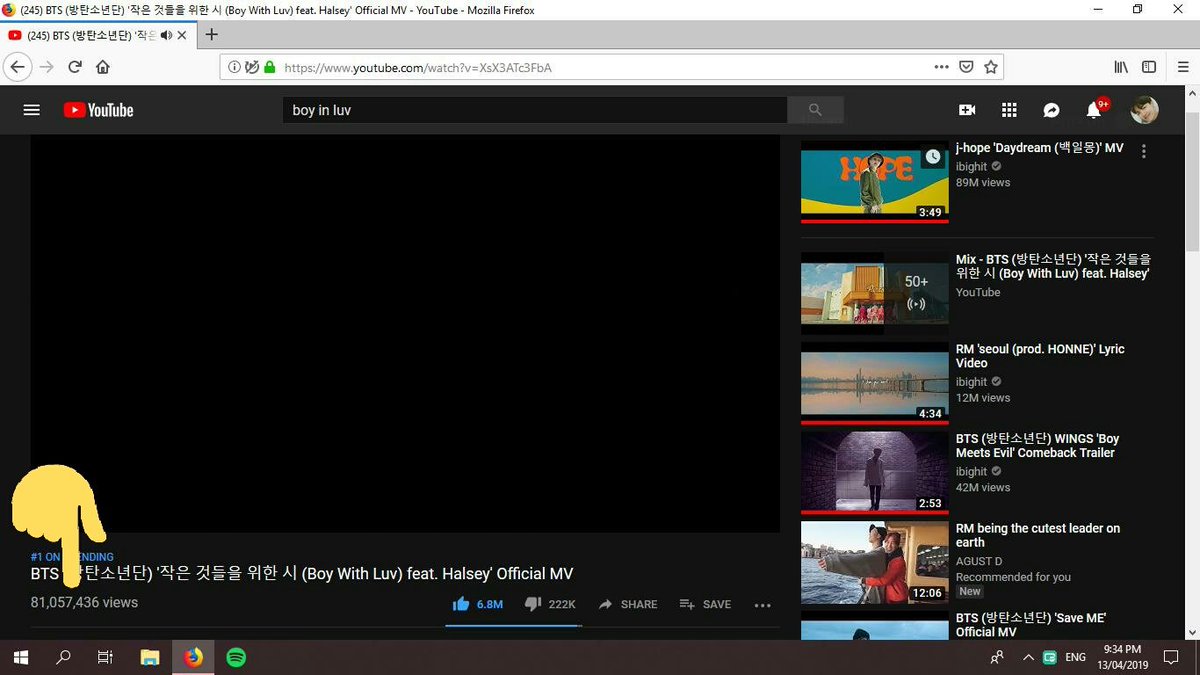1200x675 pixels.
Task: Open j-hope 'Daydream' MV title link
Action: point(1040,148)
